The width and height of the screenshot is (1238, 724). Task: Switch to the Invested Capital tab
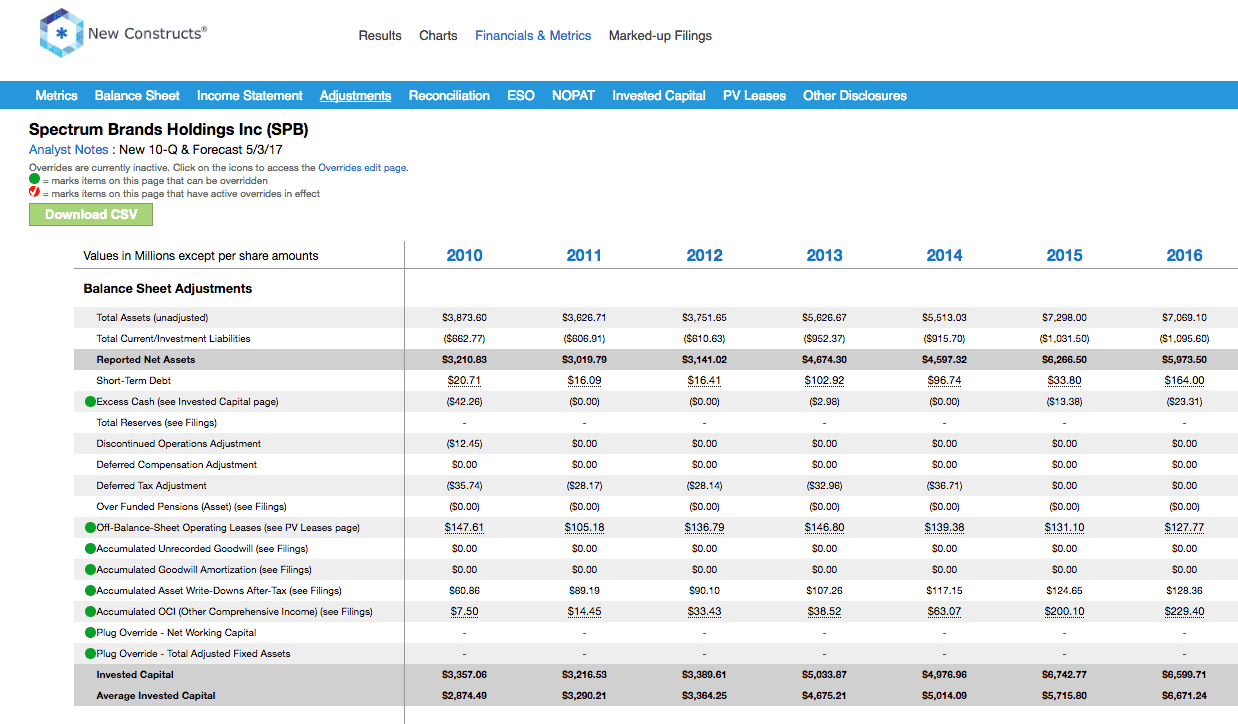659,95
